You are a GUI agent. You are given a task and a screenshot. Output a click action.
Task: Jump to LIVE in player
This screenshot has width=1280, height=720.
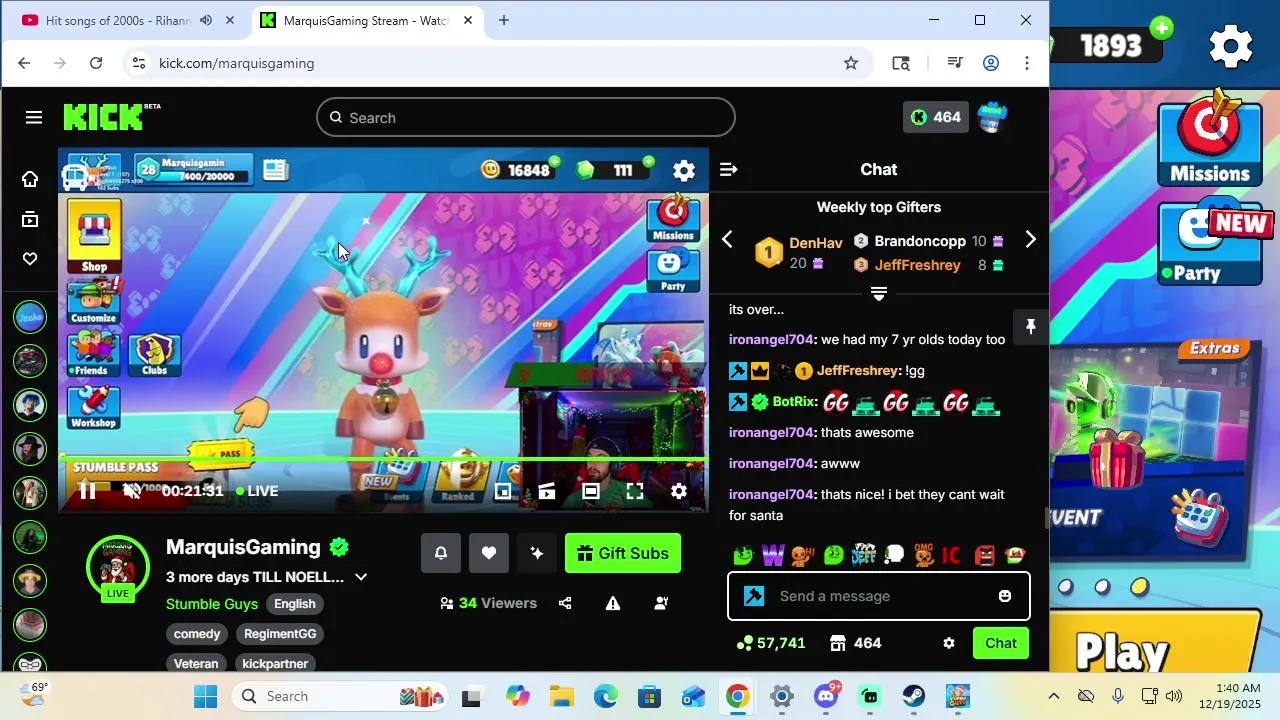point(257,491)
